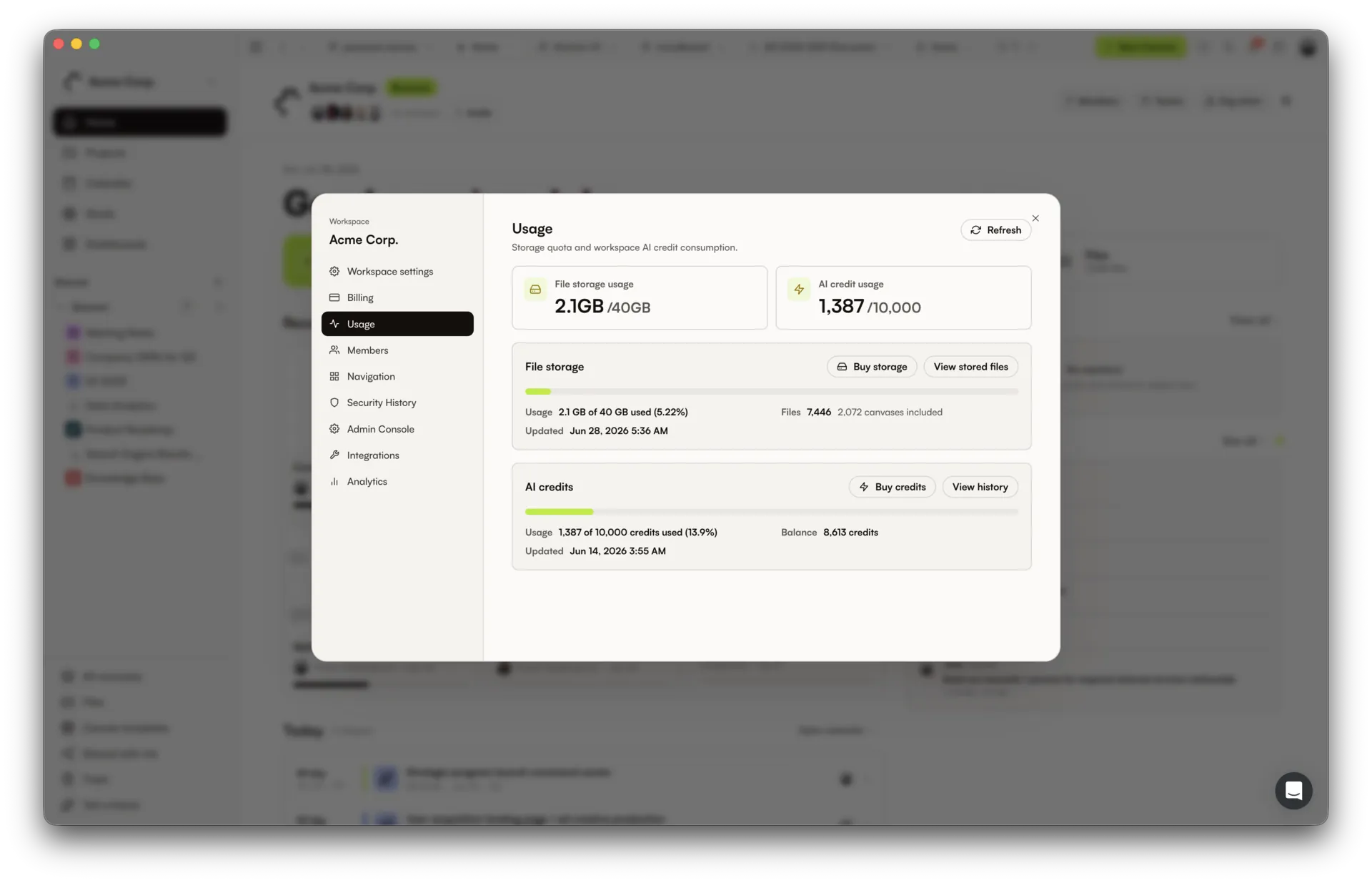Click the 'Jun 28, 2026 5:36 AM' updated time
The image size is (1372, 883).
coord(619,431)
